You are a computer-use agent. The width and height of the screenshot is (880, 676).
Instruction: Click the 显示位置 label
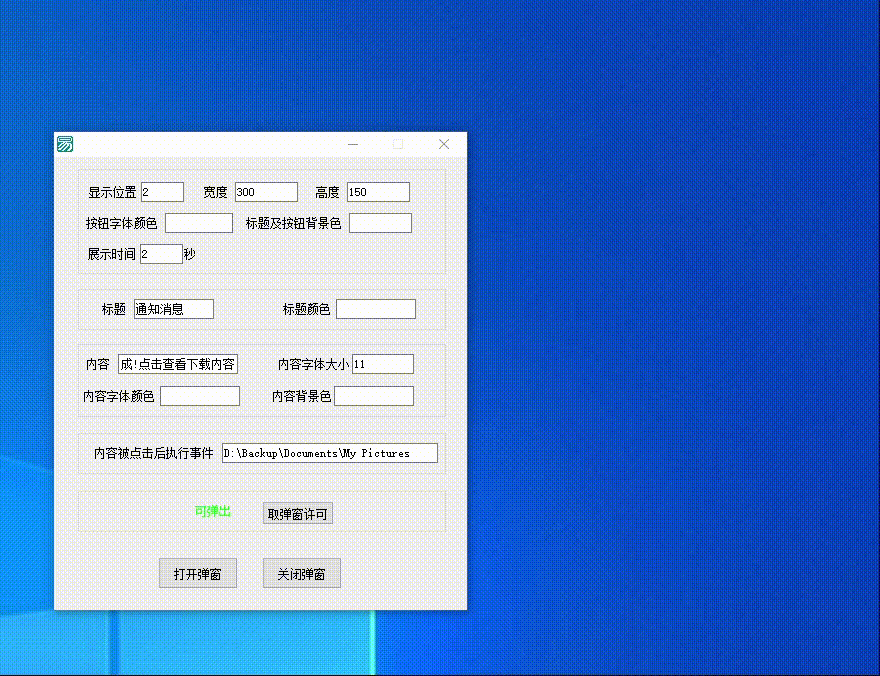point(112,192)
